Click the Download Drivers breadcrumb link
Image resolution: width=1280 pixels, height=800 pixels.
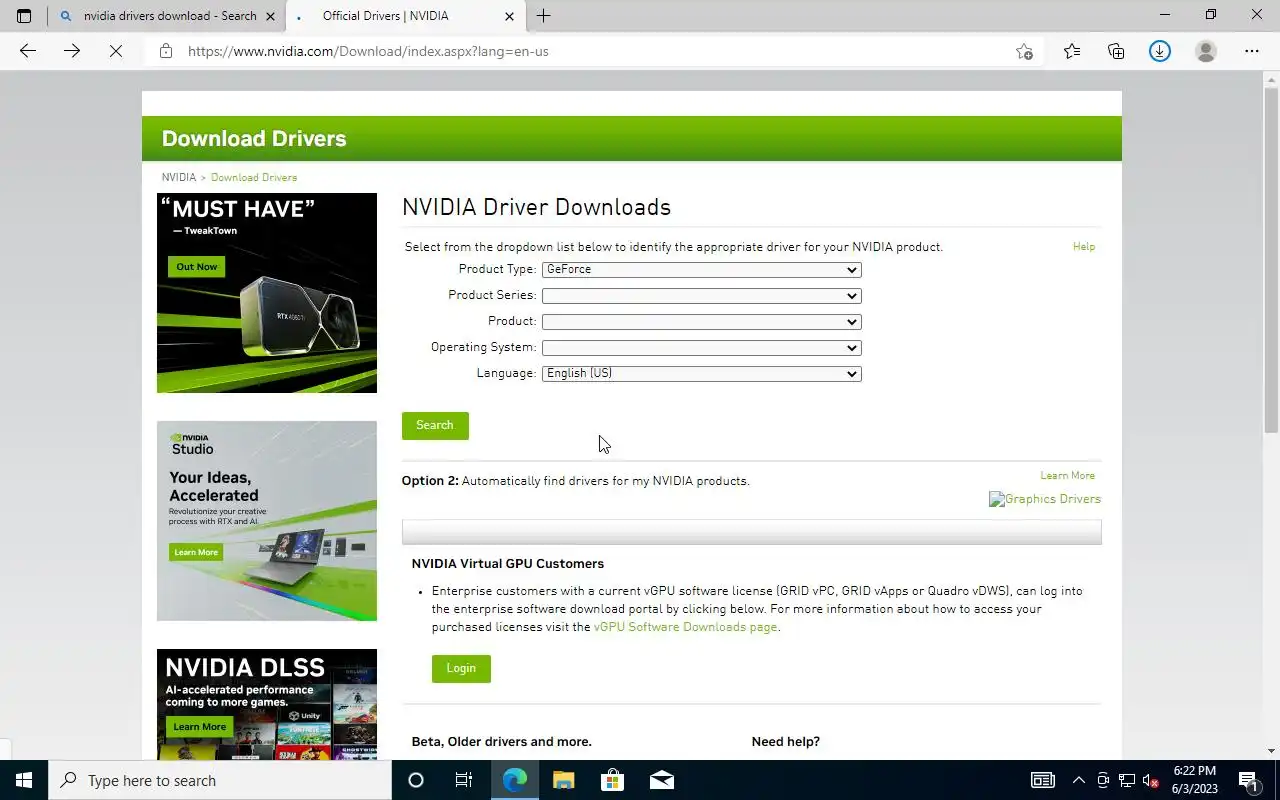pos(254,177)
